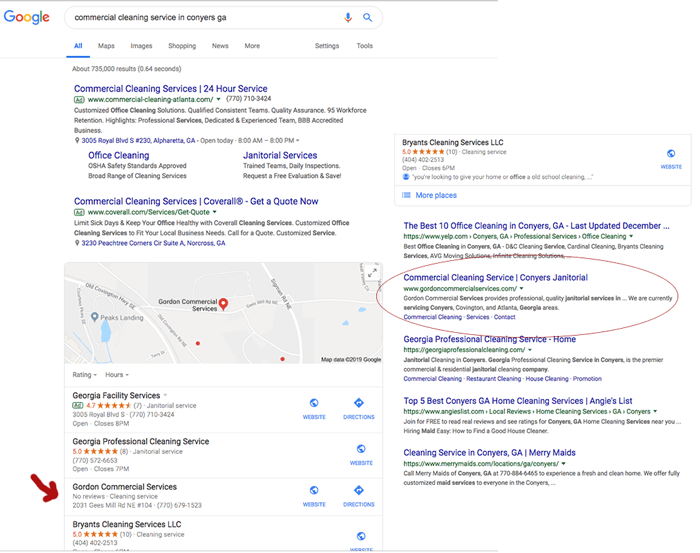
Task: Expand Georgia Facility Services ad dropdown arrow
Action: point(165,395)
